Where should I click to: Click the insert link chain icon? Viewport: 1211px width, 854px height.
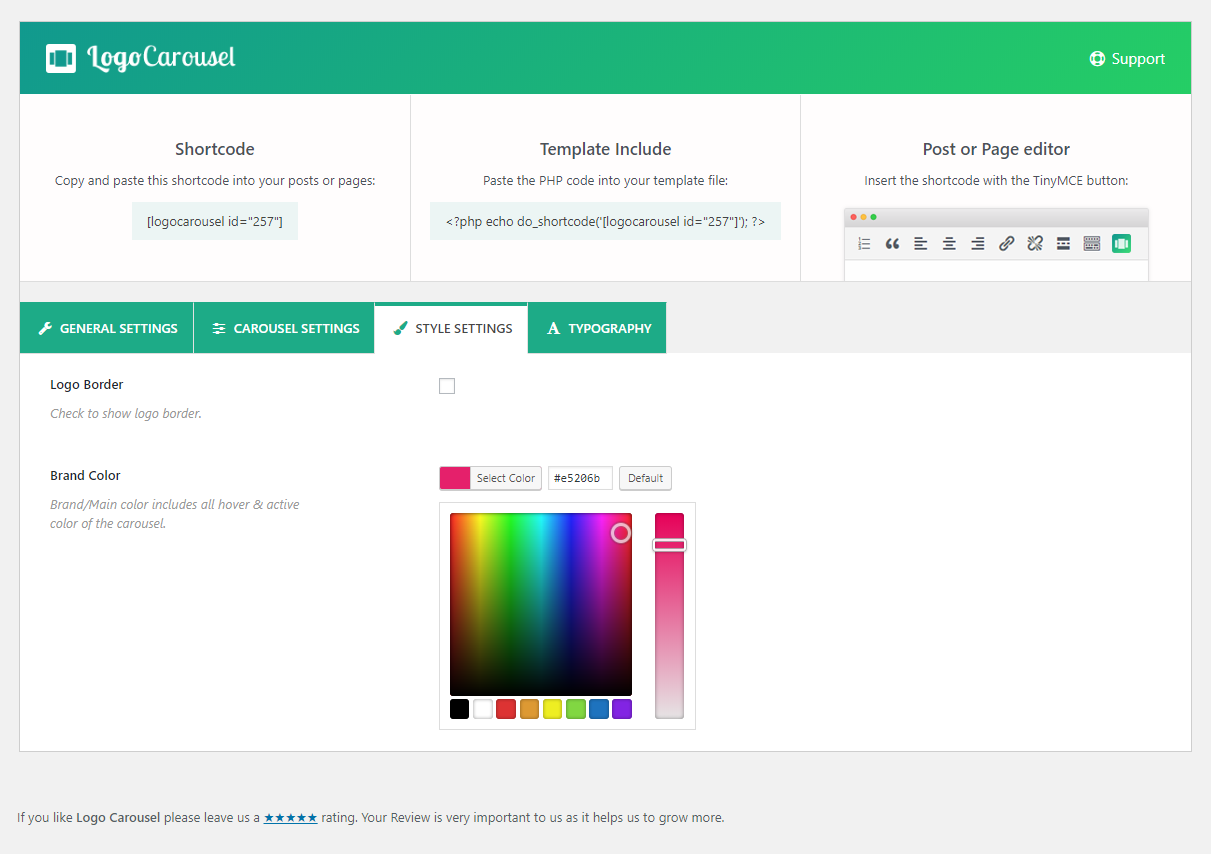[x=1007, y=243]
